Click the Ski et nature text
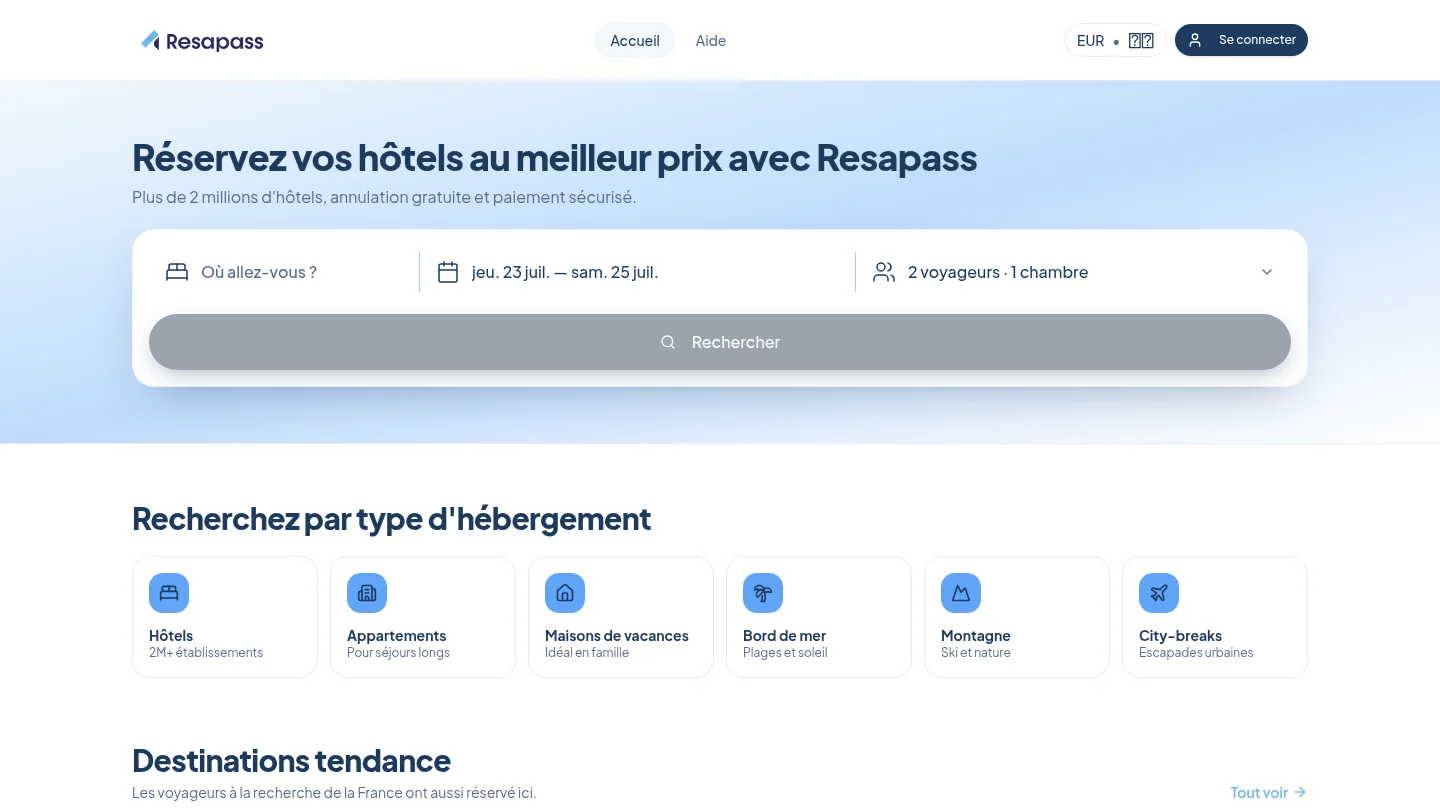Image resolution: width=1440 pixels, height=810 pixels. pyautogui.click(x=976, y=653)
